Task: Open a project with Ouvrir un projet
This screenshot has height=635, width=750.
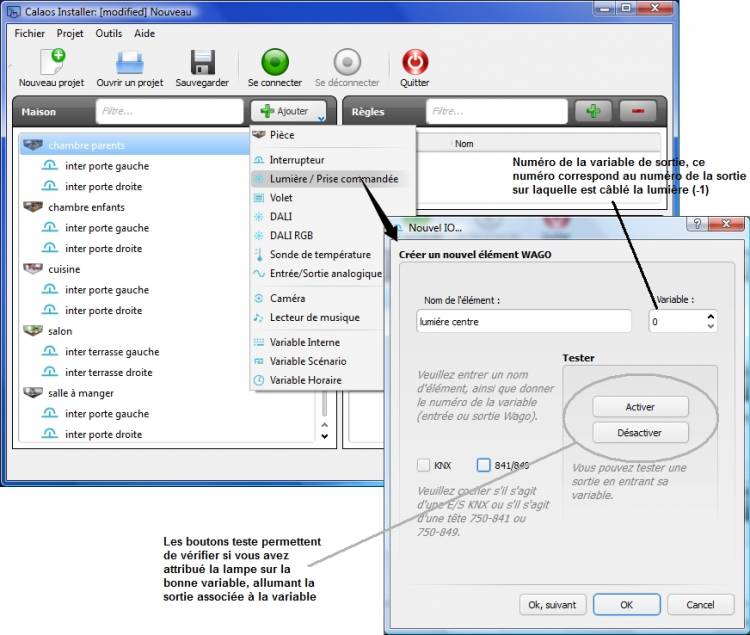Action: (x=130, y=62)
